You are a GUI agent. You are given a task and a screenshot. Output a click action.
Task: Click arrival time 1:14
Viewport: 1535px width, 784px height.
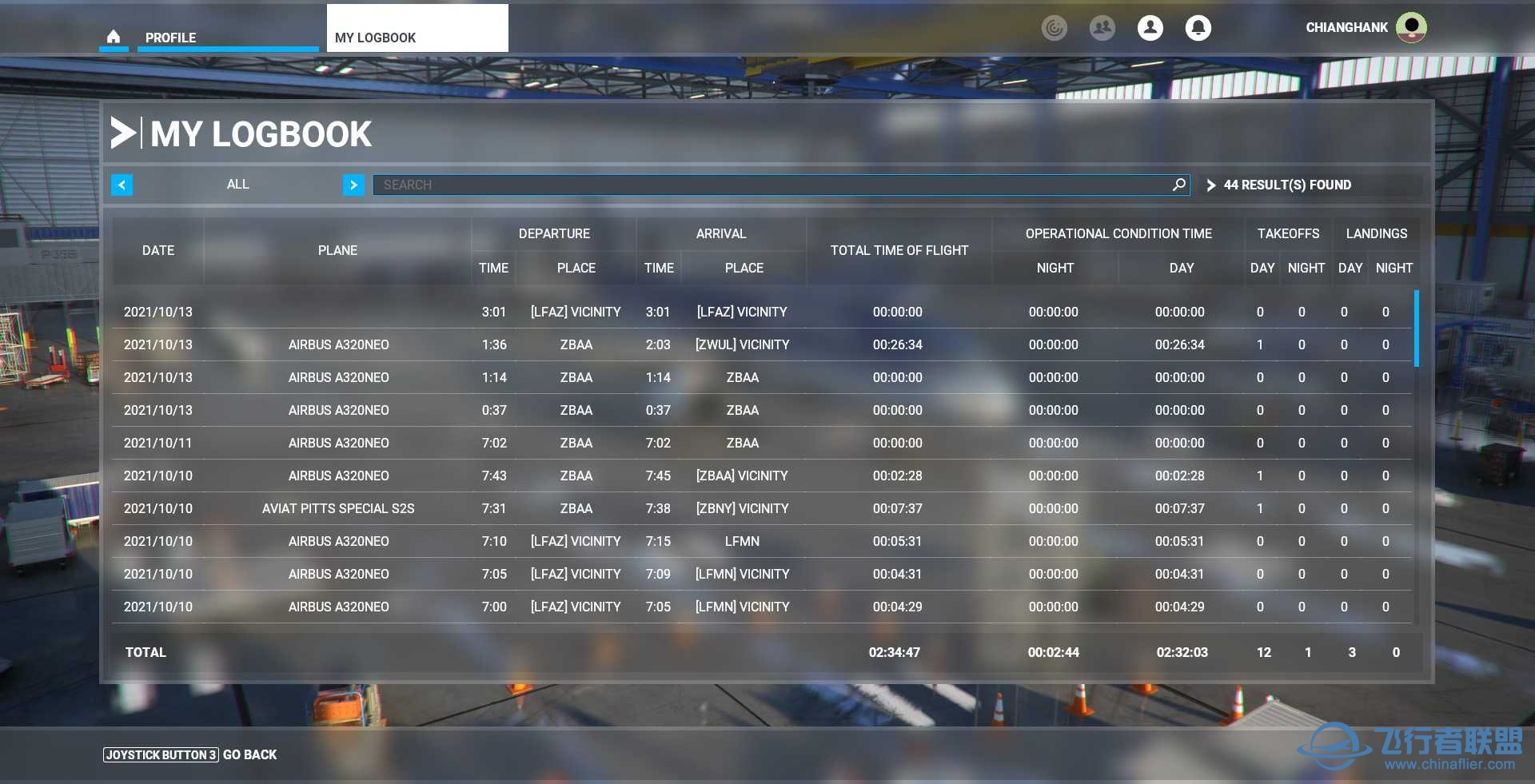tap(658, 377)
